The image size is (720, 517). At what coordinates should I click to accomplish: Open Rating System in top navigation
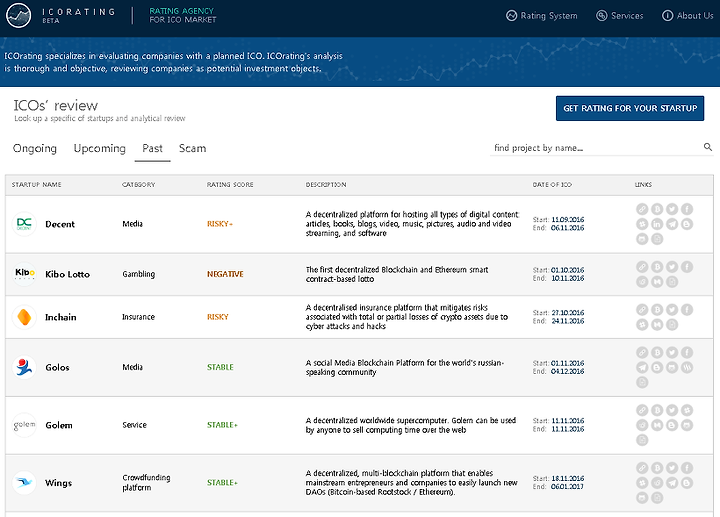[x=542, y=16]
